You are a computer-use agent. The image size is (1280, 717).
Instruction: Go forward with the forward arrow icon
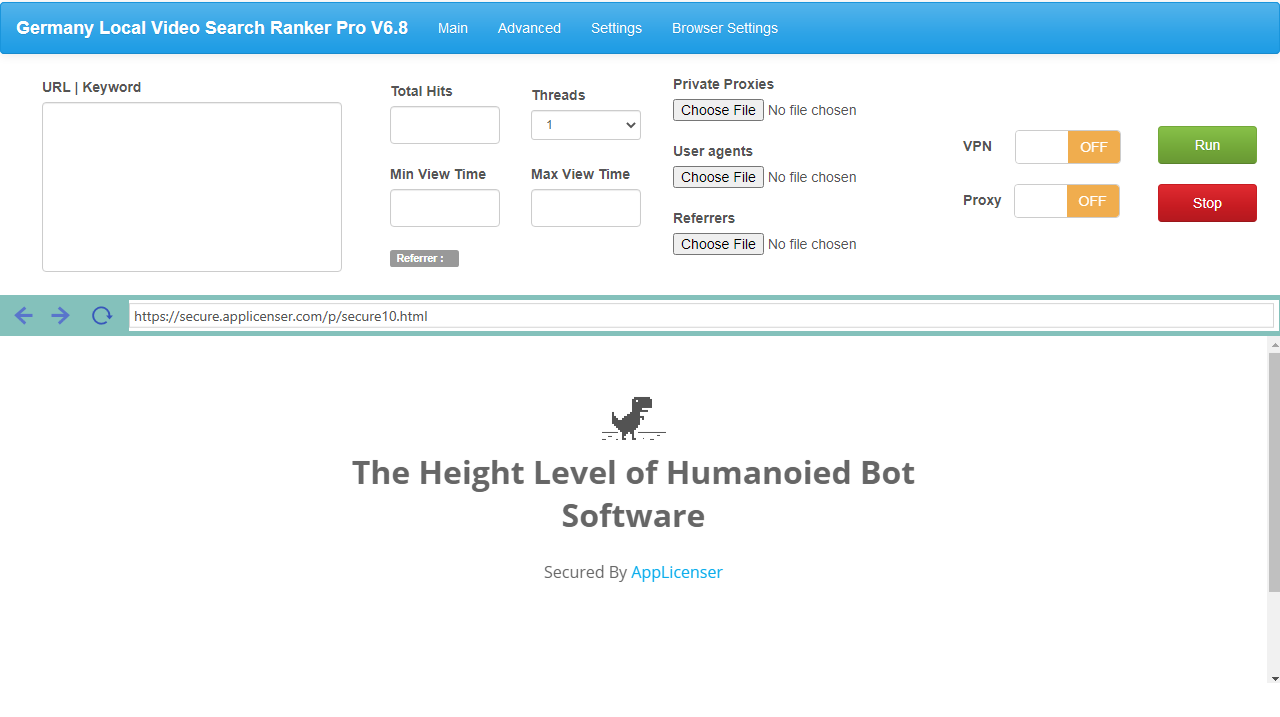(x=61, y=316)
